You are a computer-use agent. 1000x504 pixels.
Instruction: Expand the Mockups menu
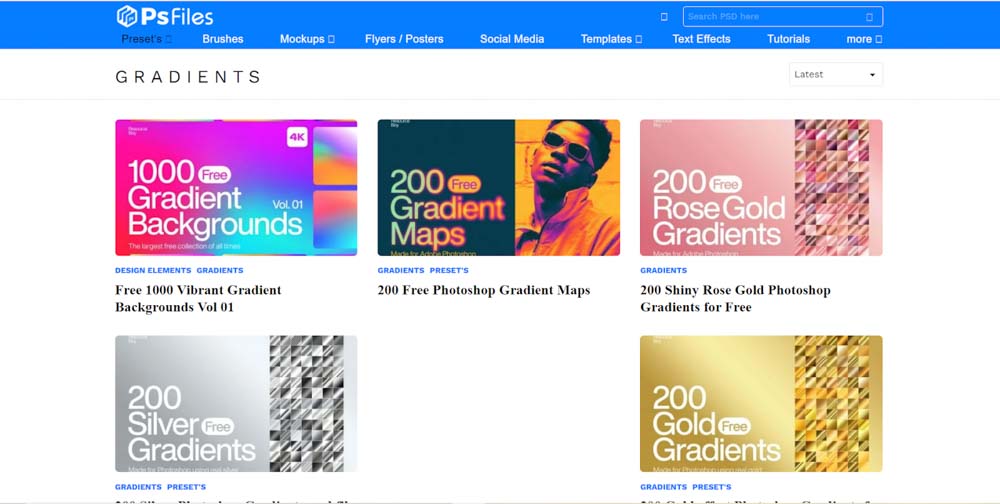pyautogui.click(x=307, y=39)
